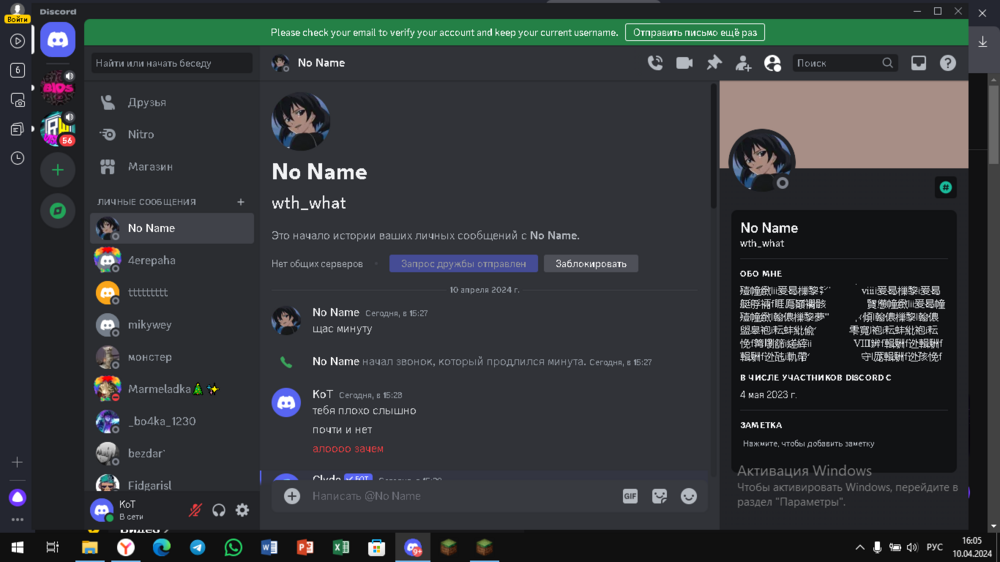This screenshot has height=562, width=1000.
Task: Click the friend request sent button
Action: click(x=464, y=263)
